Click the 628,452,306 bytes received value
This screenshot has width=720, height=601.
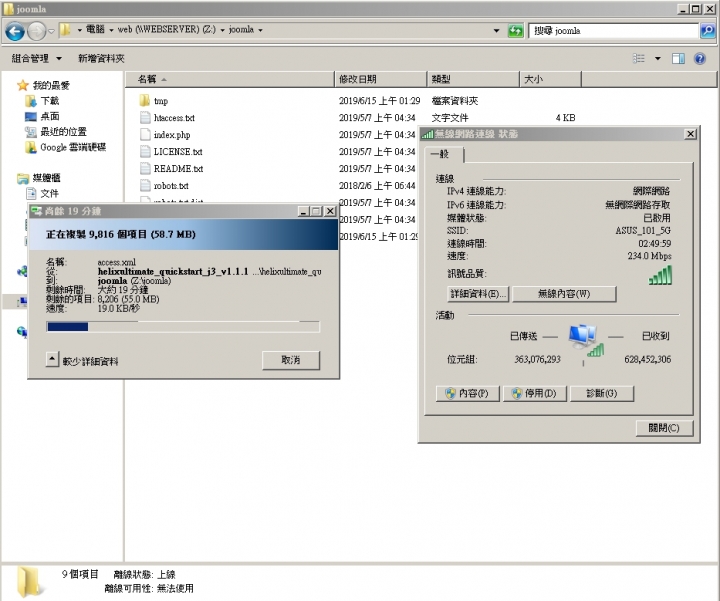647,359
